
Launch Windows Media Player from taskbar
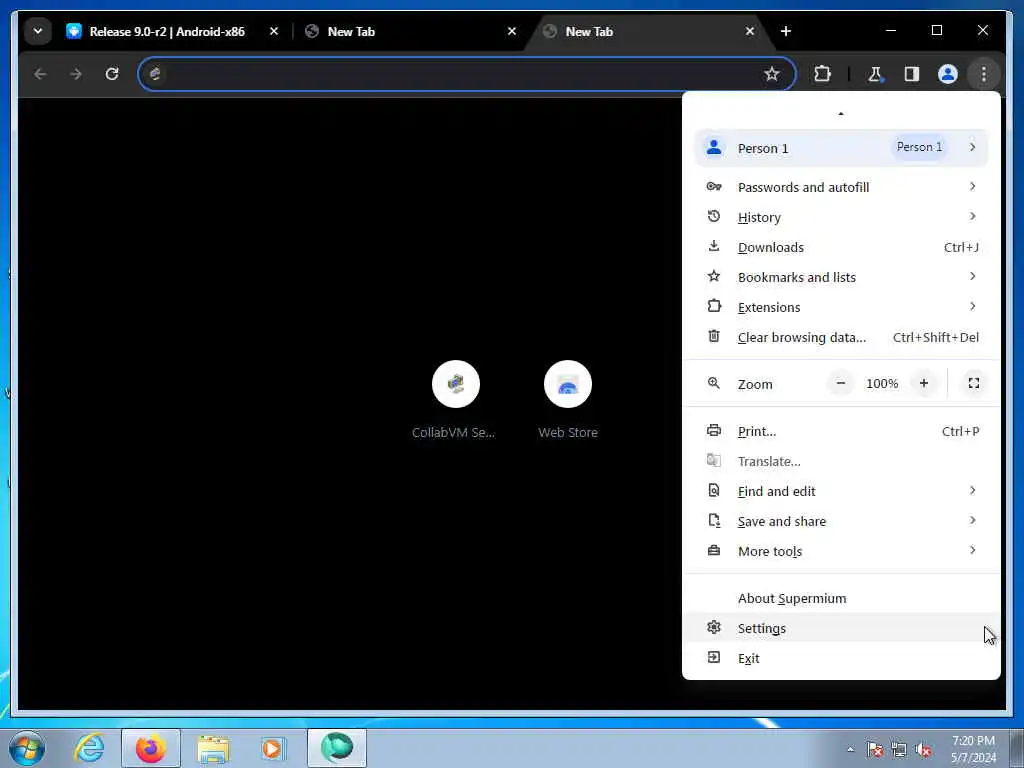click(272, 749)
